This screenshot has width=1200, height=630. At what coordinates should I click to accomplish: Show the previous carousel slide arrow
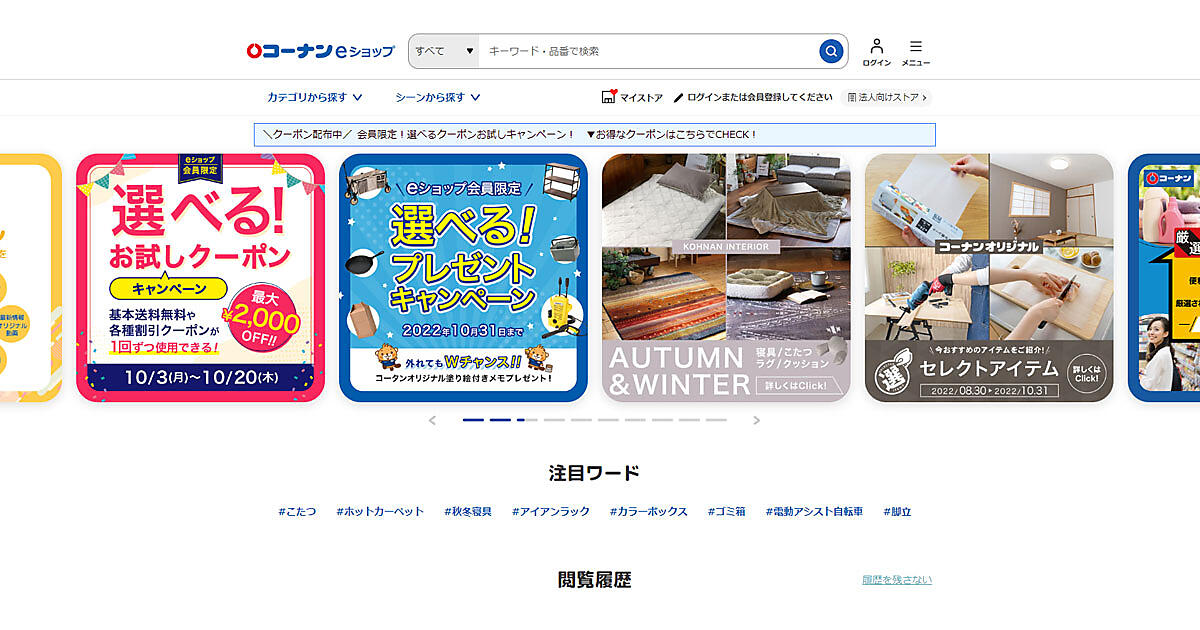tap(432, 420)
